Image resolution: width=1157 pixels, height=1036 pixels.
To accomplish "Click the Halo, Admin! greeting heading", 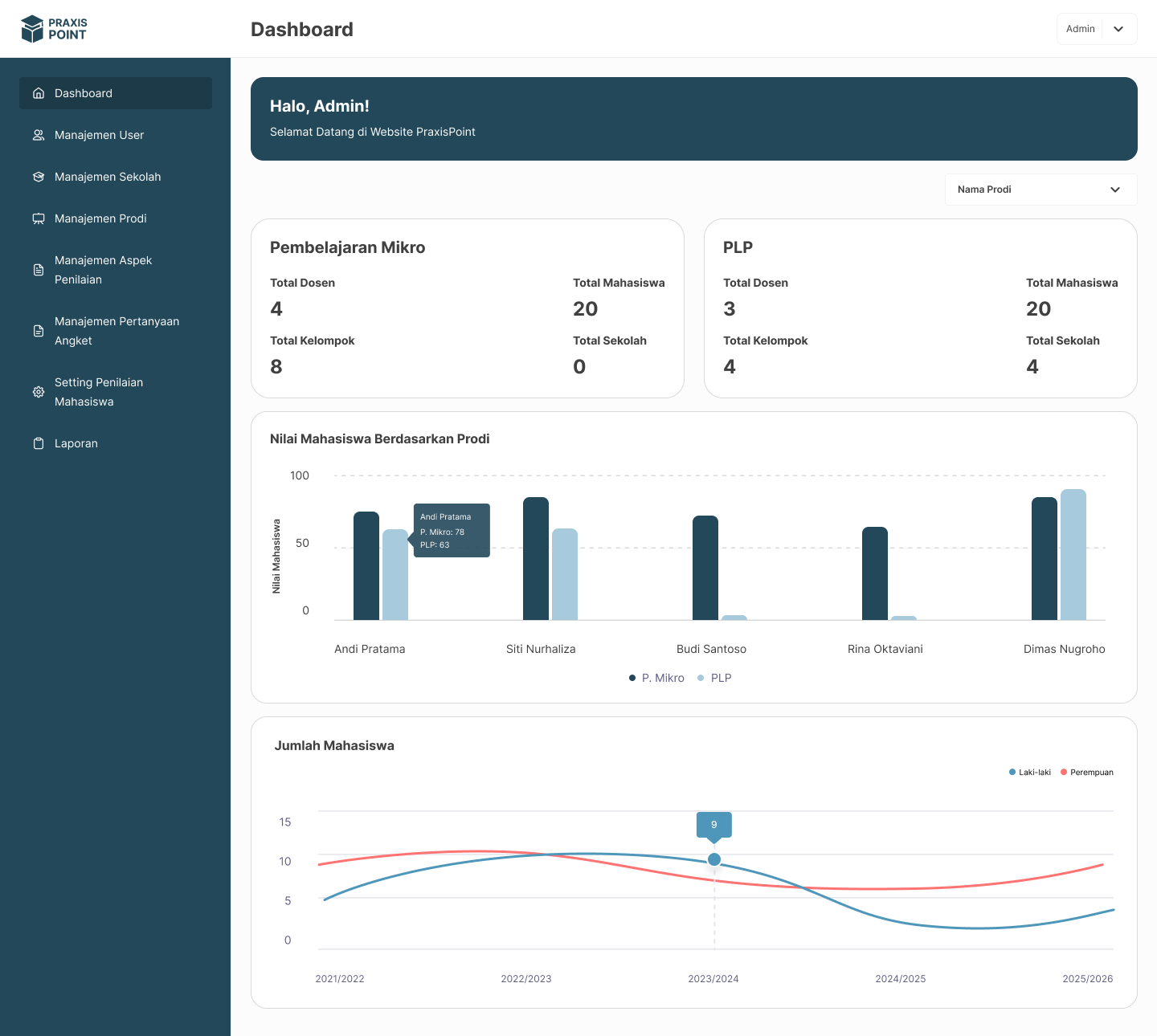I will pyautogui.click(x=320, y=106).
